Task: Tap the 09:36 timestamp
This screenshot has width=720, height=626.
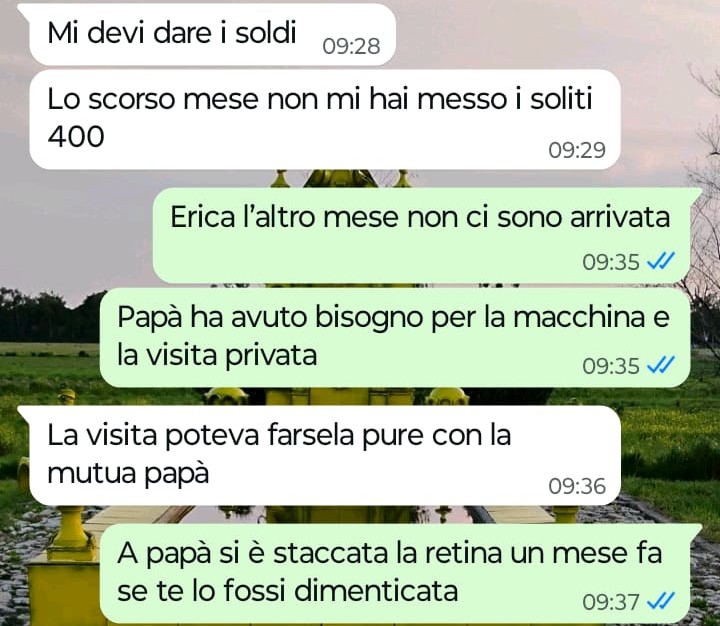Action: (577, 486)
